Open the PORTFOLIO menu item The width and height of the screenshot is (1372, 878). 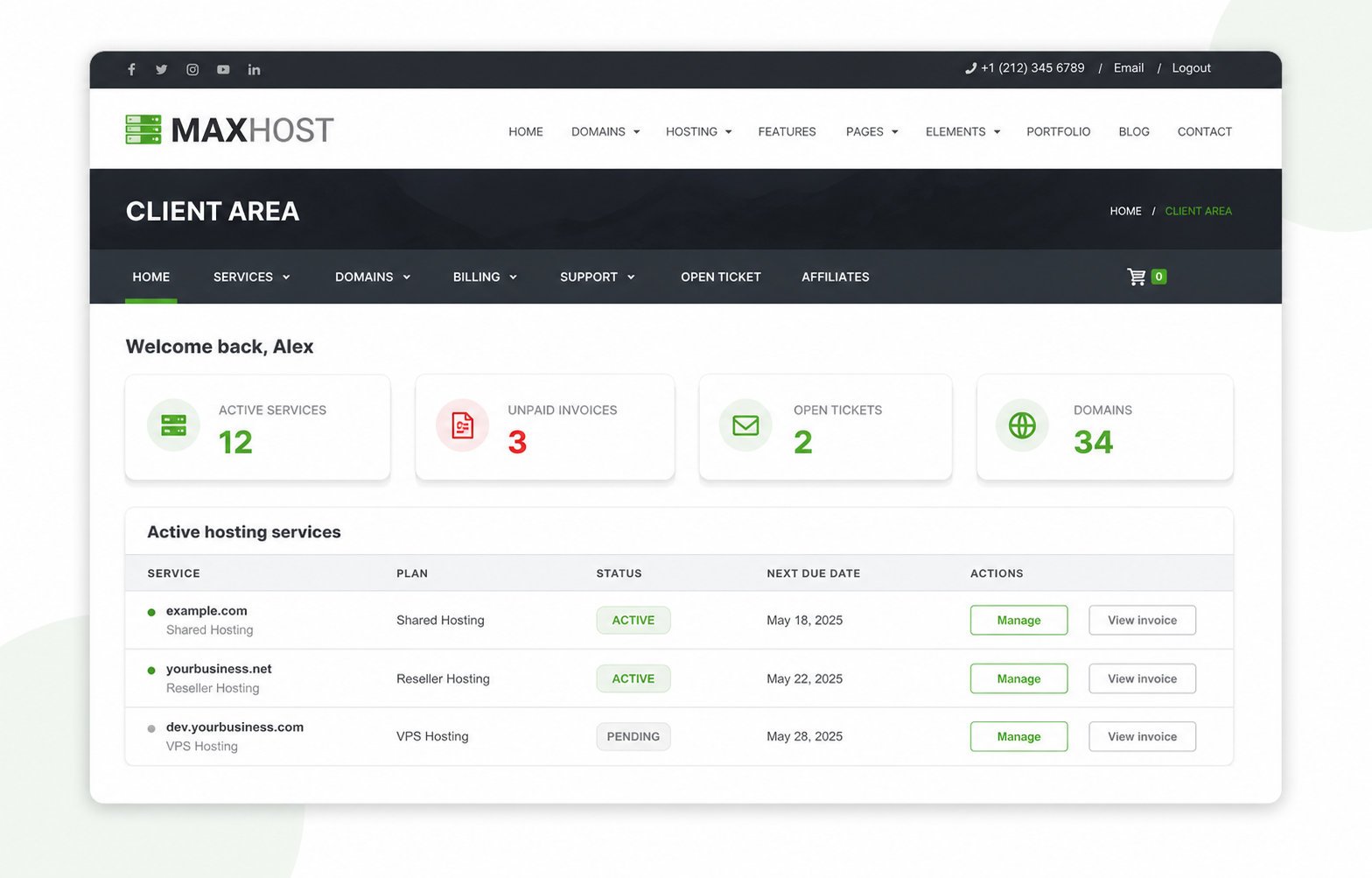1058,131
